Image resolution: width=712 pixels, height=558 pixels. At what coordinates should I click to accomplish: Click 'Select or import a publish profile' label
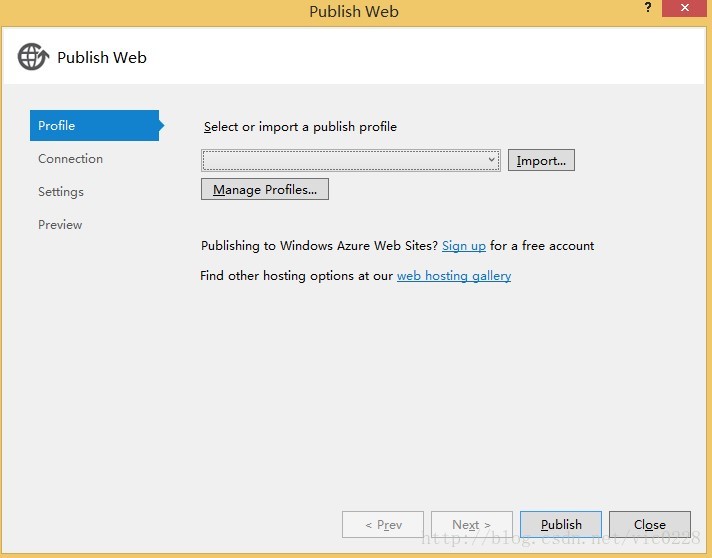[x=300, y=127]
